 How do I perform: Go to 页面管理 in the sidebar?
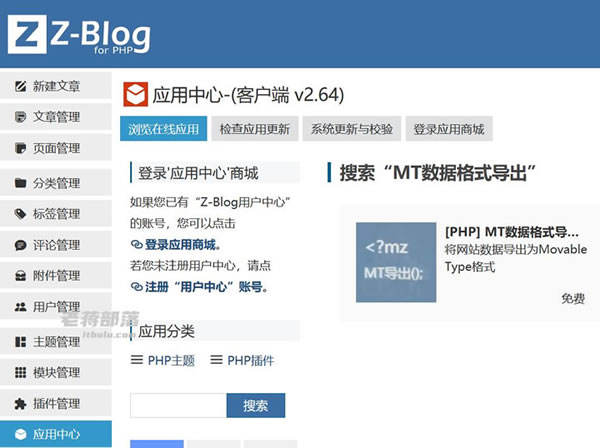pyautogui.click(x=56, y=148)
